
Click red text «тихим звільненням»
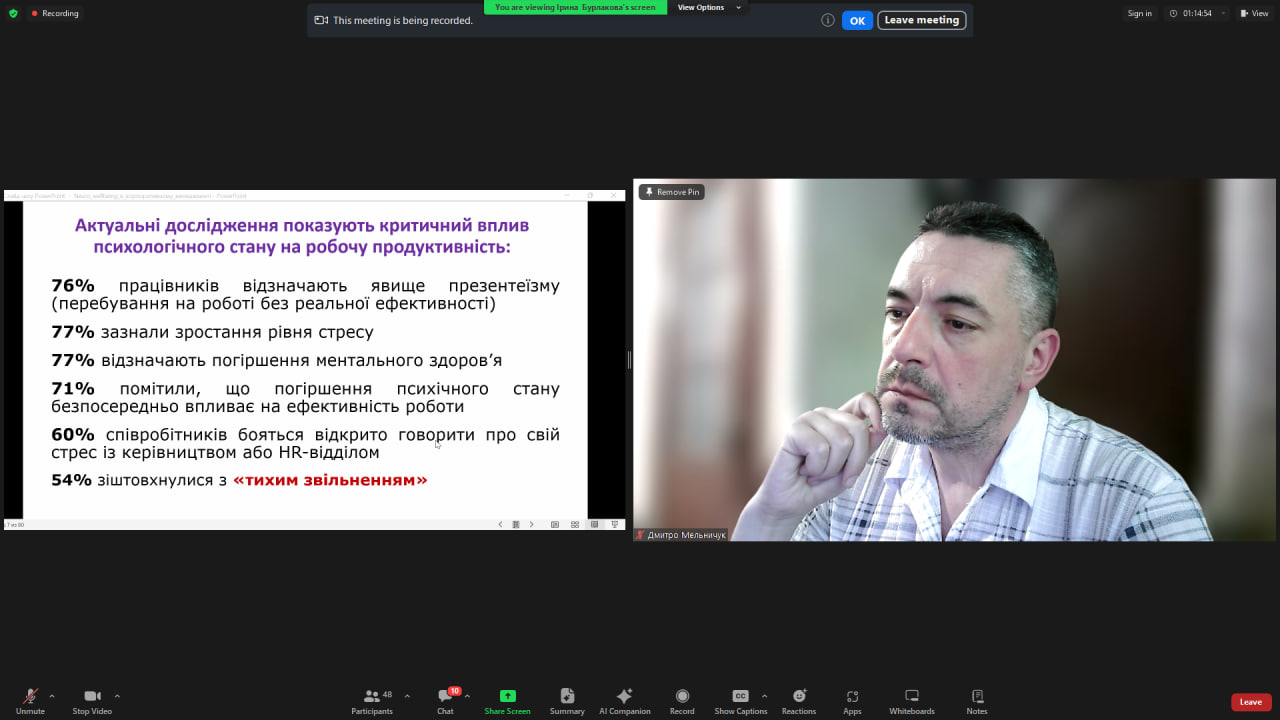coord(330,480)
